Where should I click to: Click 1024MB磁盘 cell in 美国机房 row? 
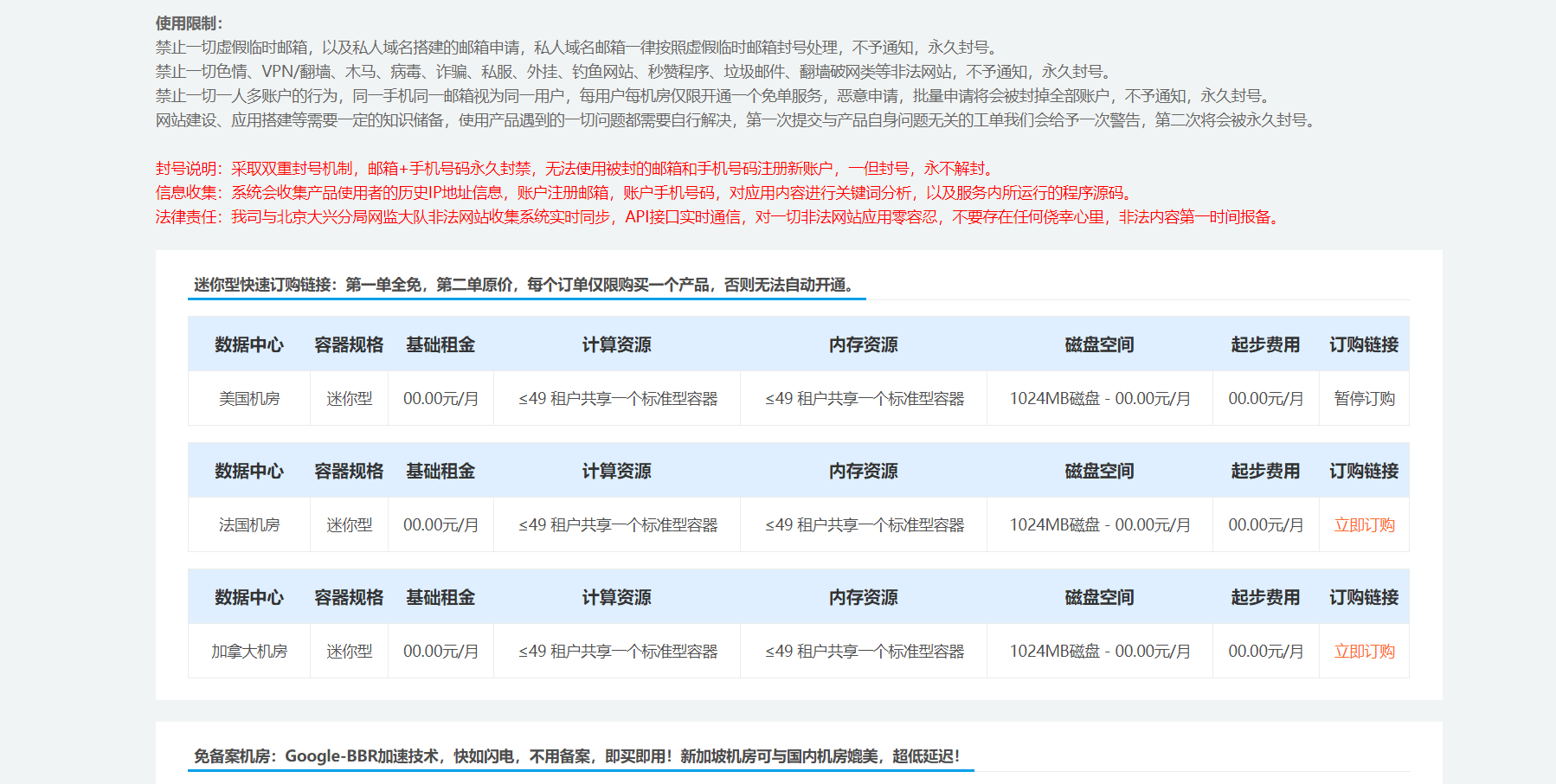pos(1099,399)
